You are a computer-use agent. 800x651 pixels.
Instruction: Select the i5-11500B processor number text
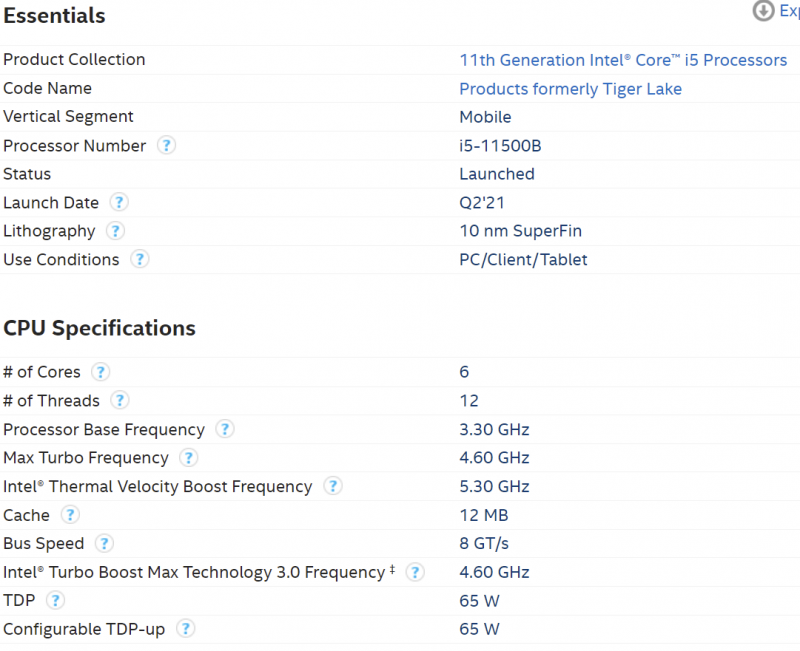(x=500, y=146)
